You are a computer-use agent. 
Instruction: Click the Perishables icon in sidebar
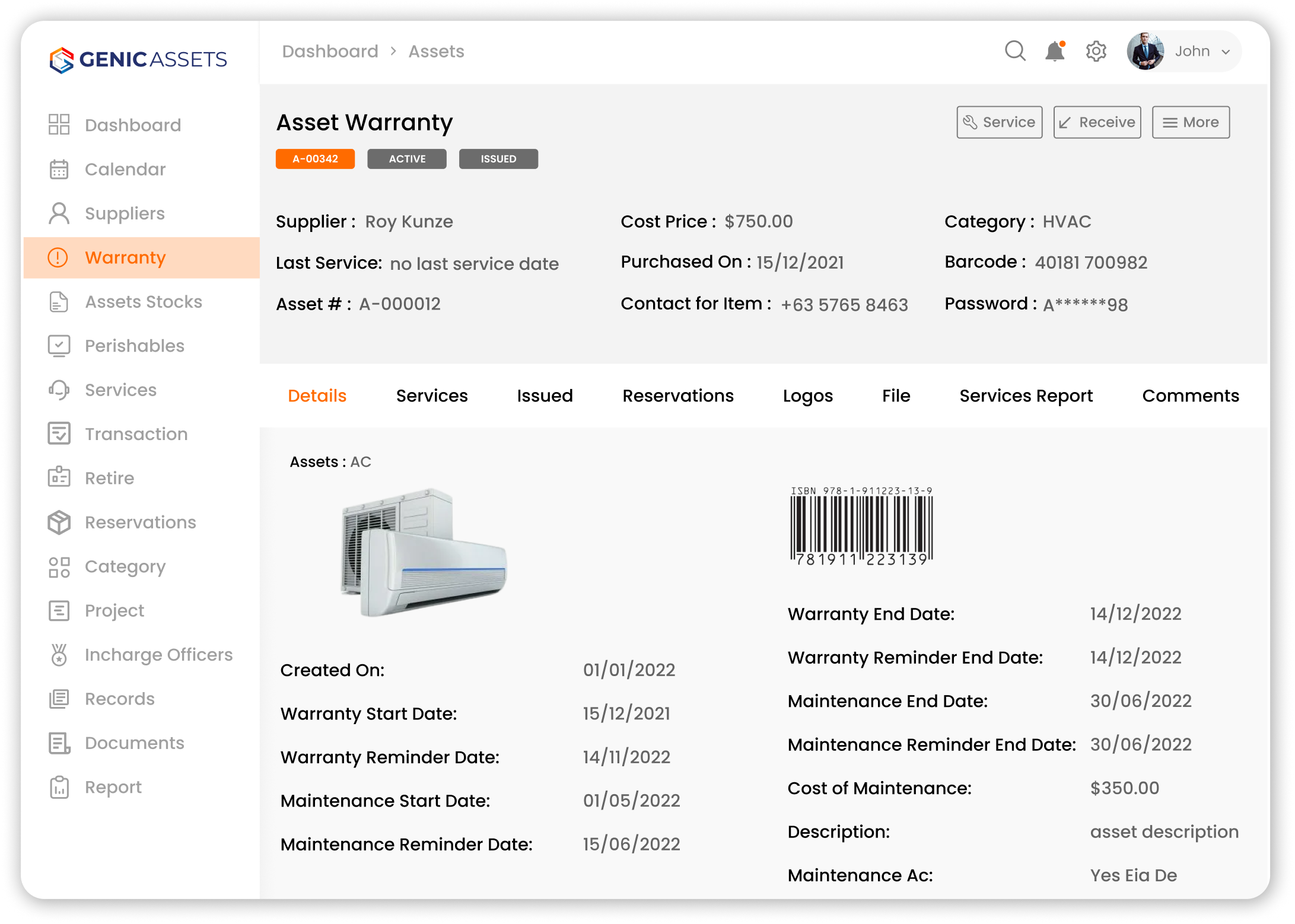pyautogui.click(x=59, y=346)
